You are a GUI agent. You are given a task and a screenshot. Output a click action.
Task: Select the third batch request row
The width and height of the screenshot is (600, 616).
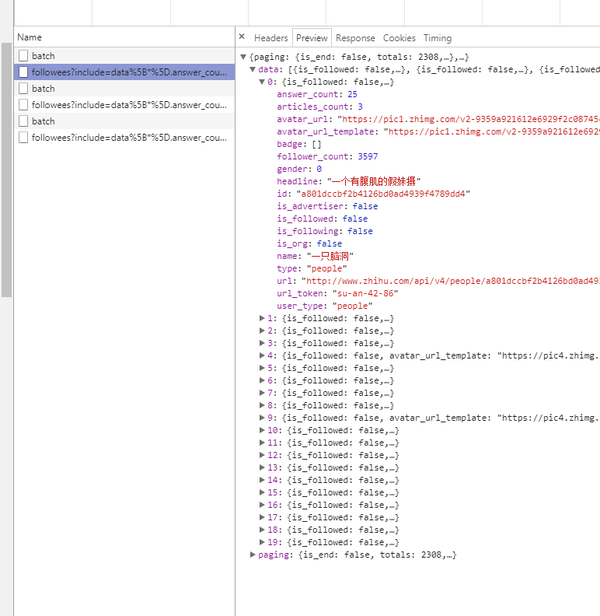(124, 121)
